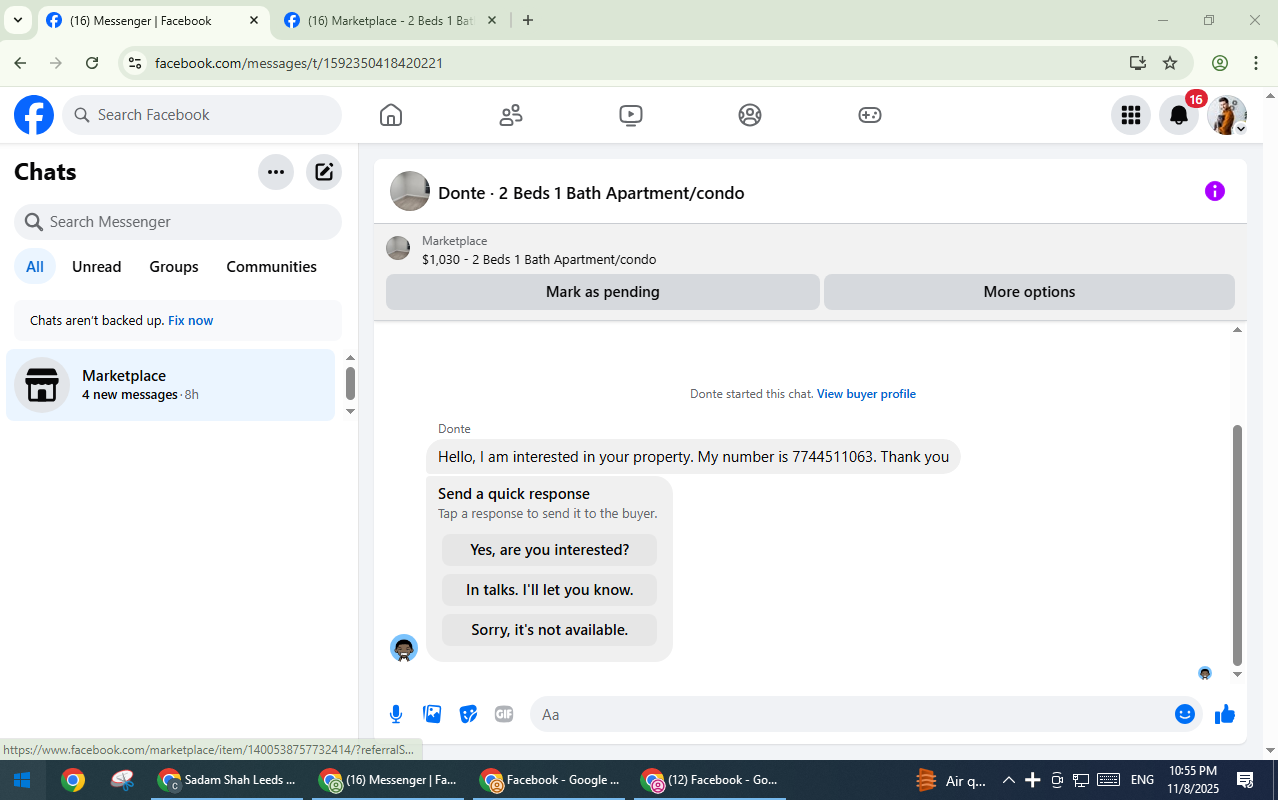This screenshot has width=1278, height=800.
Task: Send a thumbs-up like
Action: pyautogui.click(x=1225, y=714)
